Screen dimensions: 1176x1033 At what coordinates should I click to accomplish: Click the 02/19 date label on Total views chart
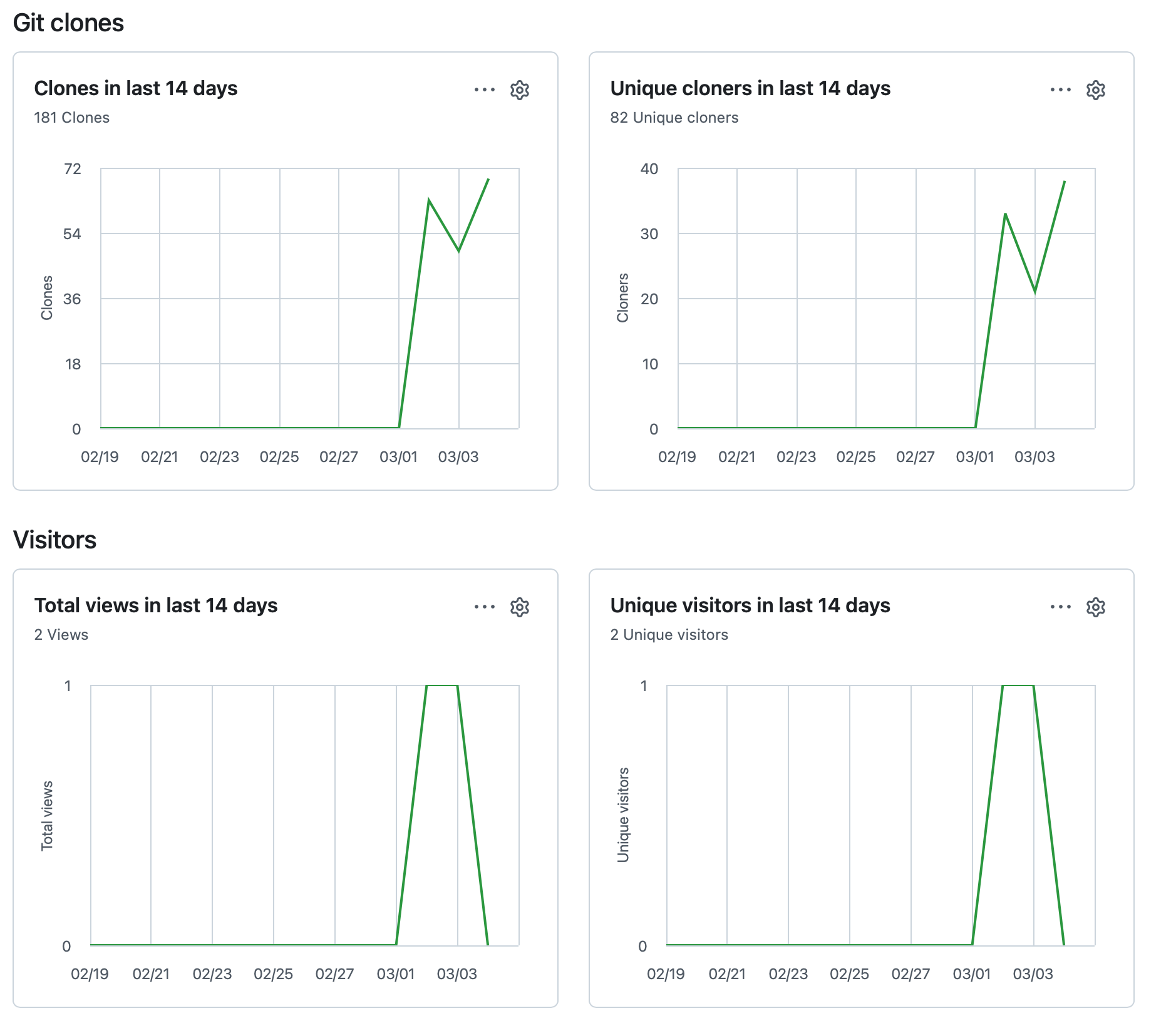click(90, 974)
